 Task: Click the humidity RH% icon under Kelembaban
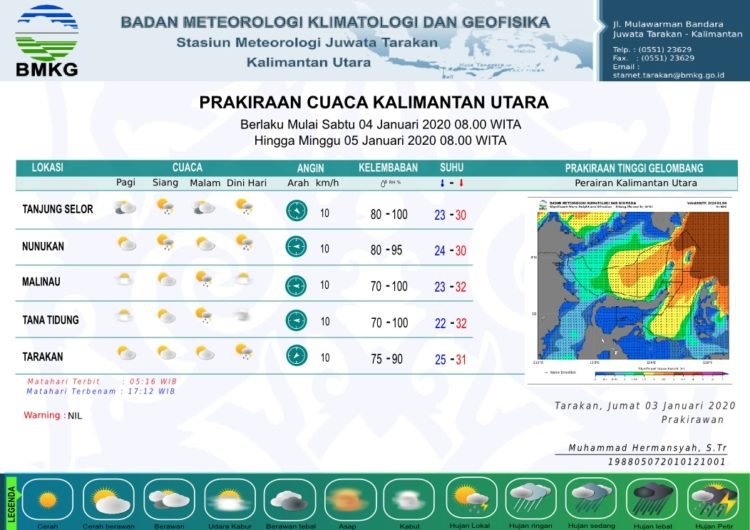[391, 183]
